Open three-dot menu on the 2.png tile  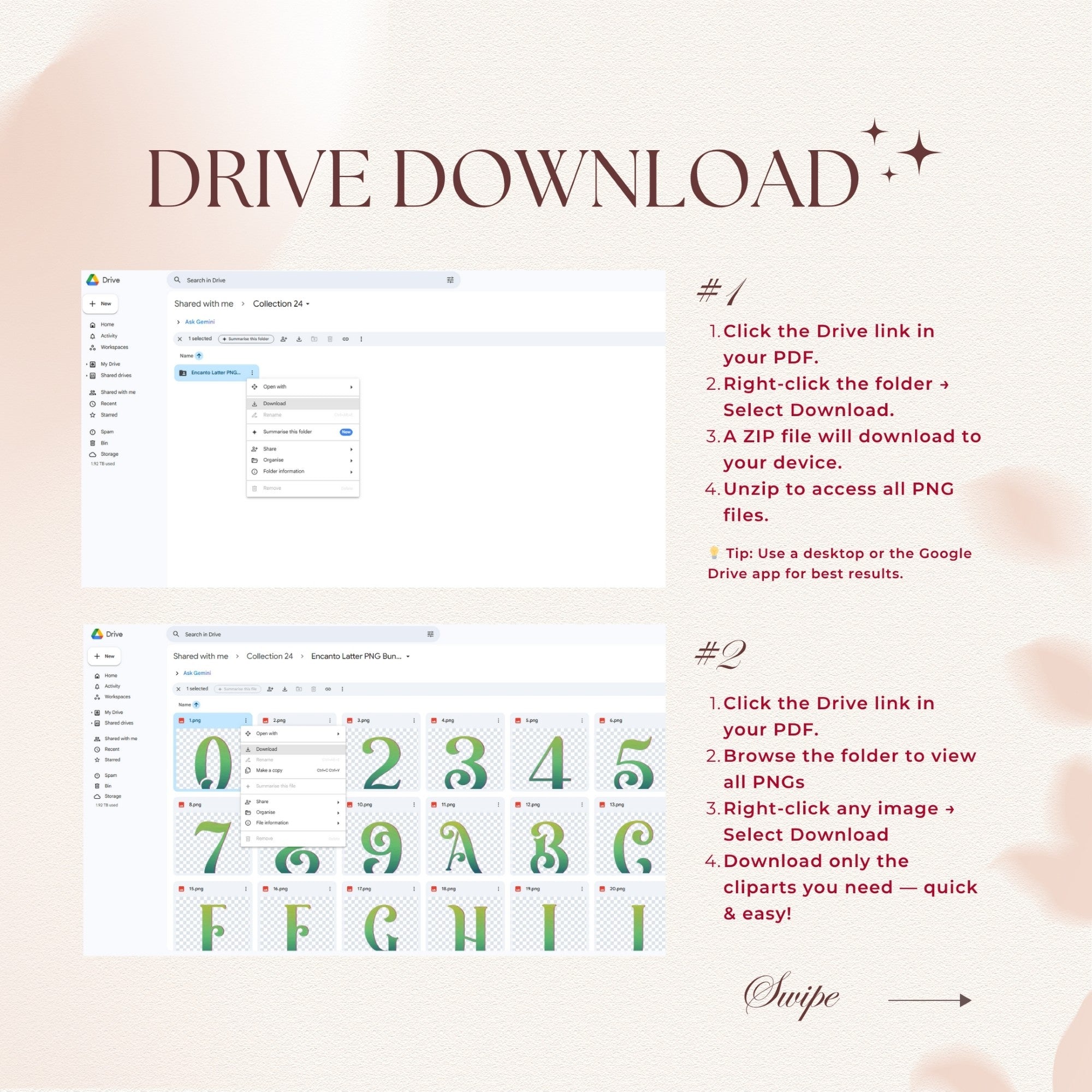(330, 721)
